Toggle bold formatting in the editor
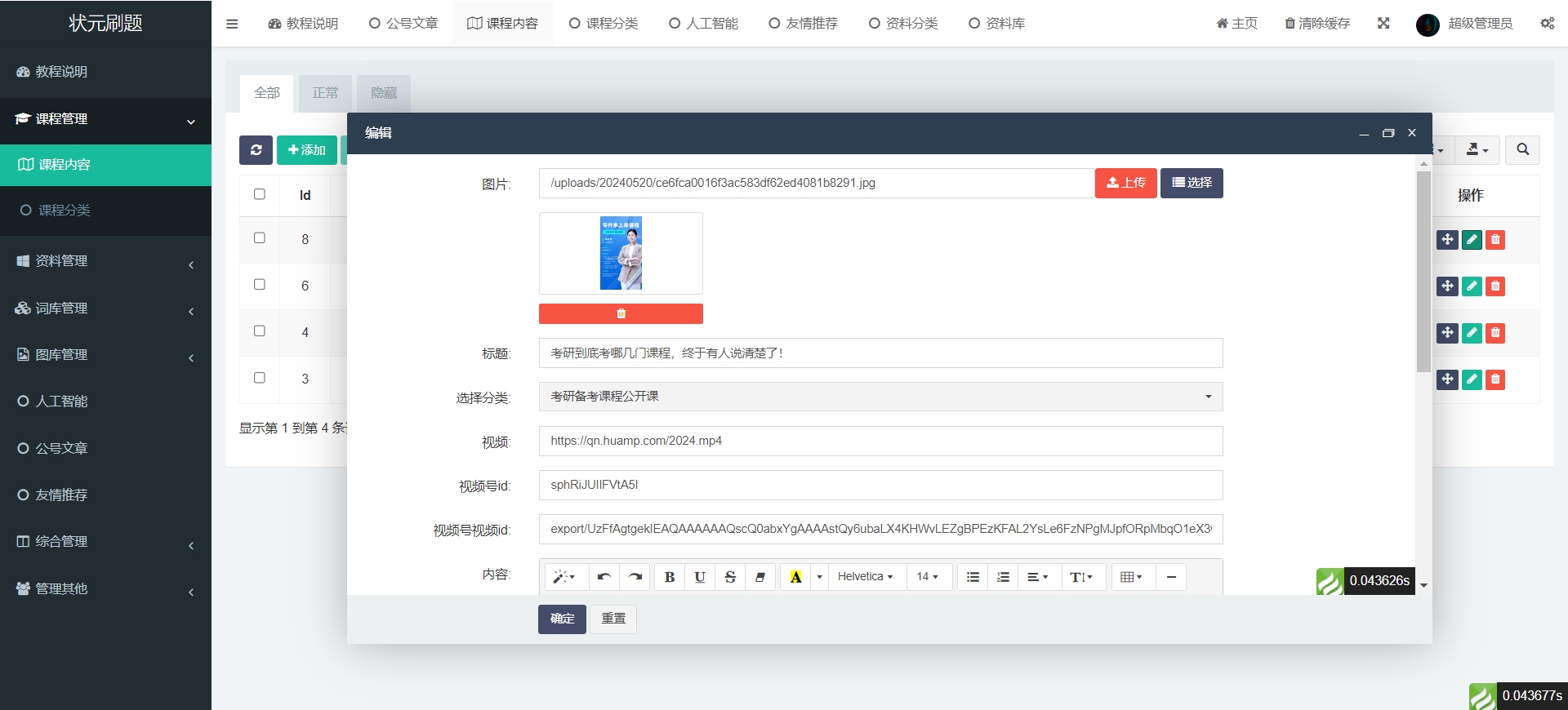Screen dimensions: 1568x710 click(x=670, y=577)
